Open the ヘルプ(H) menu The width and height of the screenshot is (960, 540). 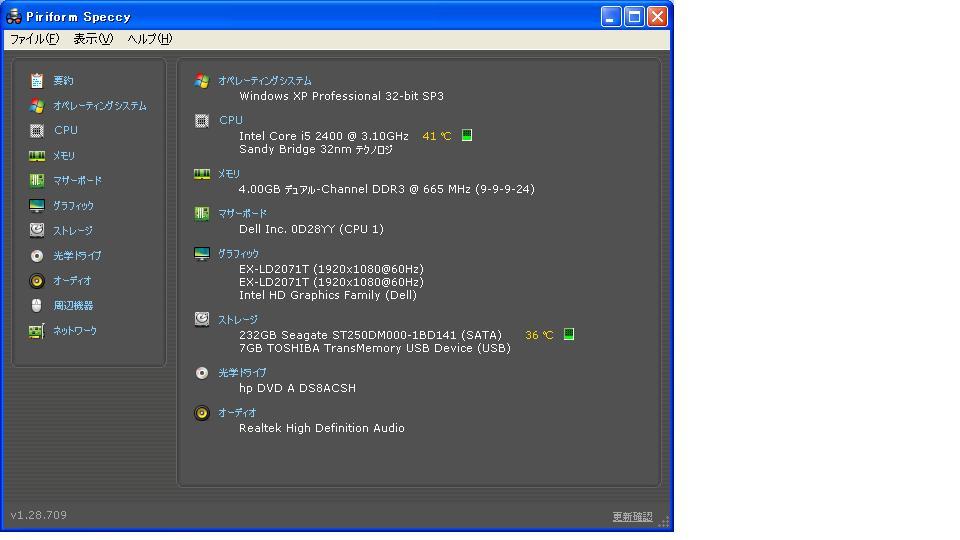tap(149, 39)
